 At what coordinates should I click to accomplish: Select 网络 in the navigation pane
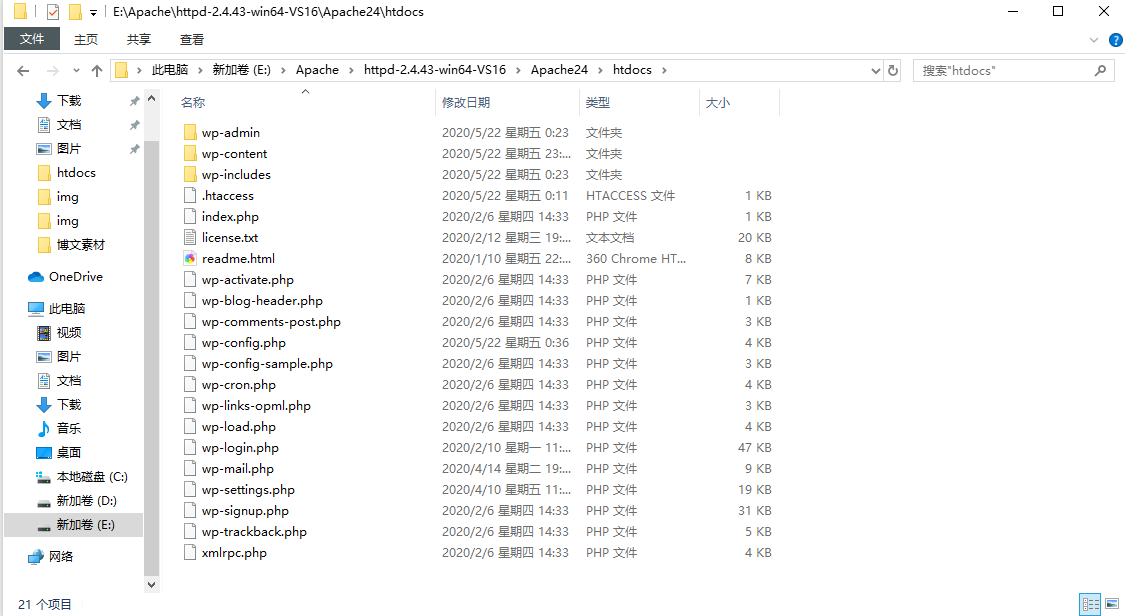point(61,556)
